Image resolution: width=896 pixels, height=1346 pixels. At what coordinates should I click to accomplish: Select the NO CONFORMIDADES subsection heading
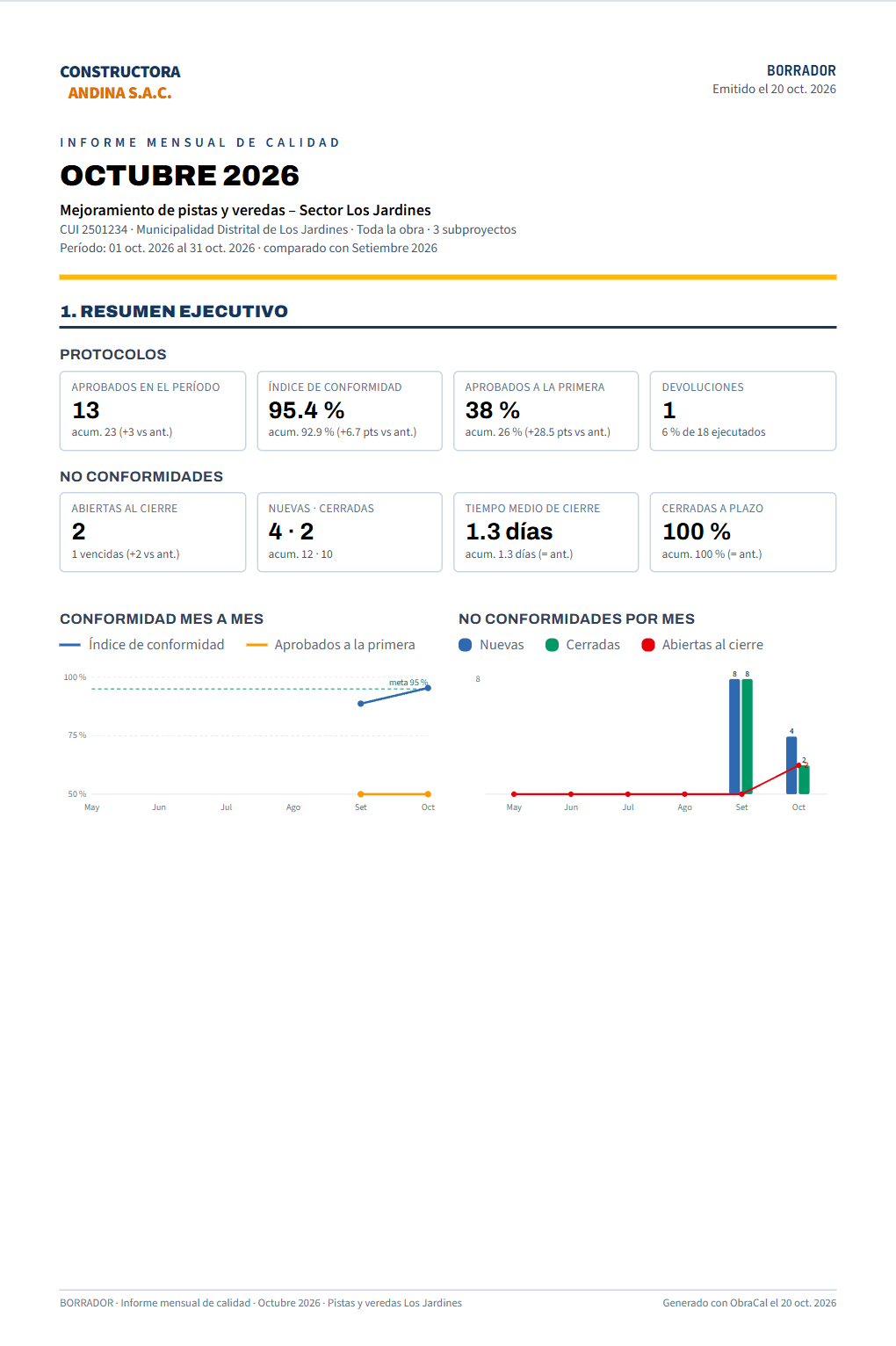[x=141, y=476]
